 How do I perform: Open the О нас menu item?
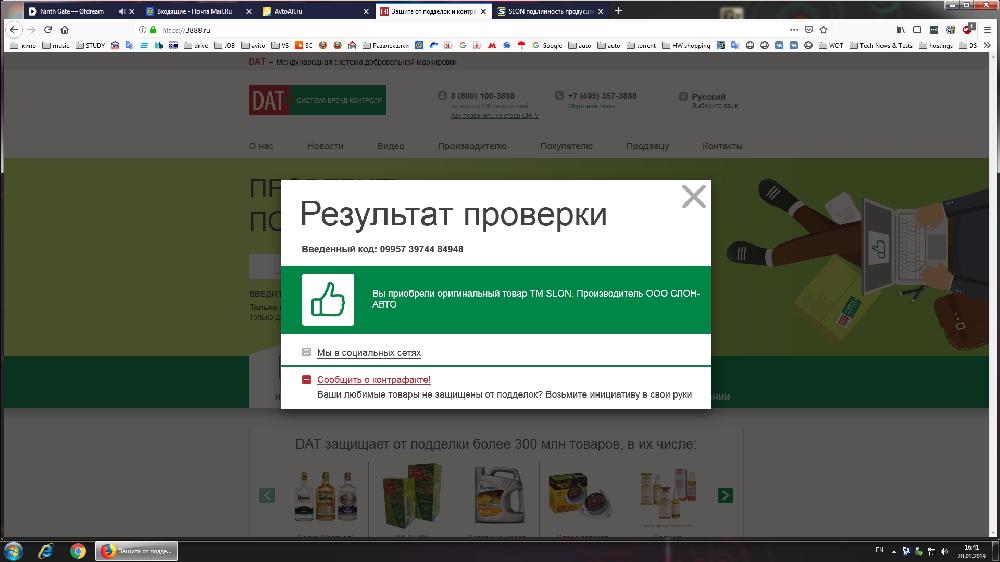point(261,146)
